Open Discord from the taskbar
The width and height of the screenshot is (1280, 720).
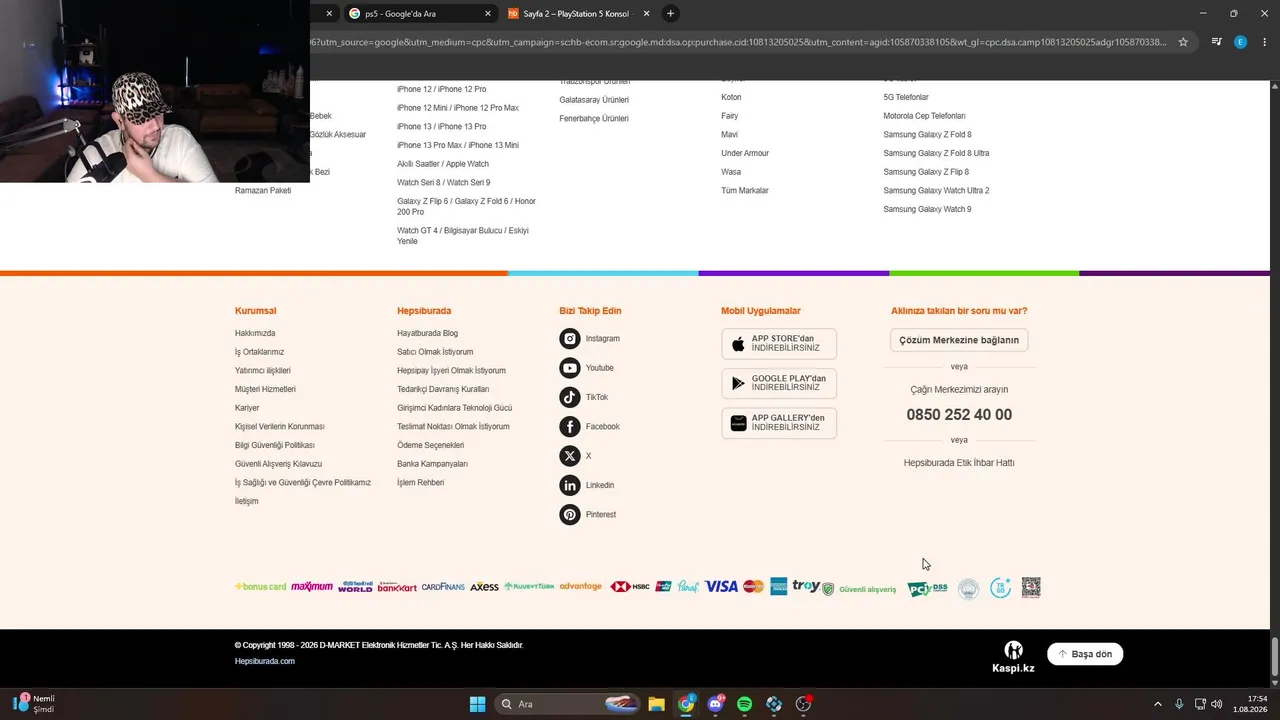[x=715, y=704]
